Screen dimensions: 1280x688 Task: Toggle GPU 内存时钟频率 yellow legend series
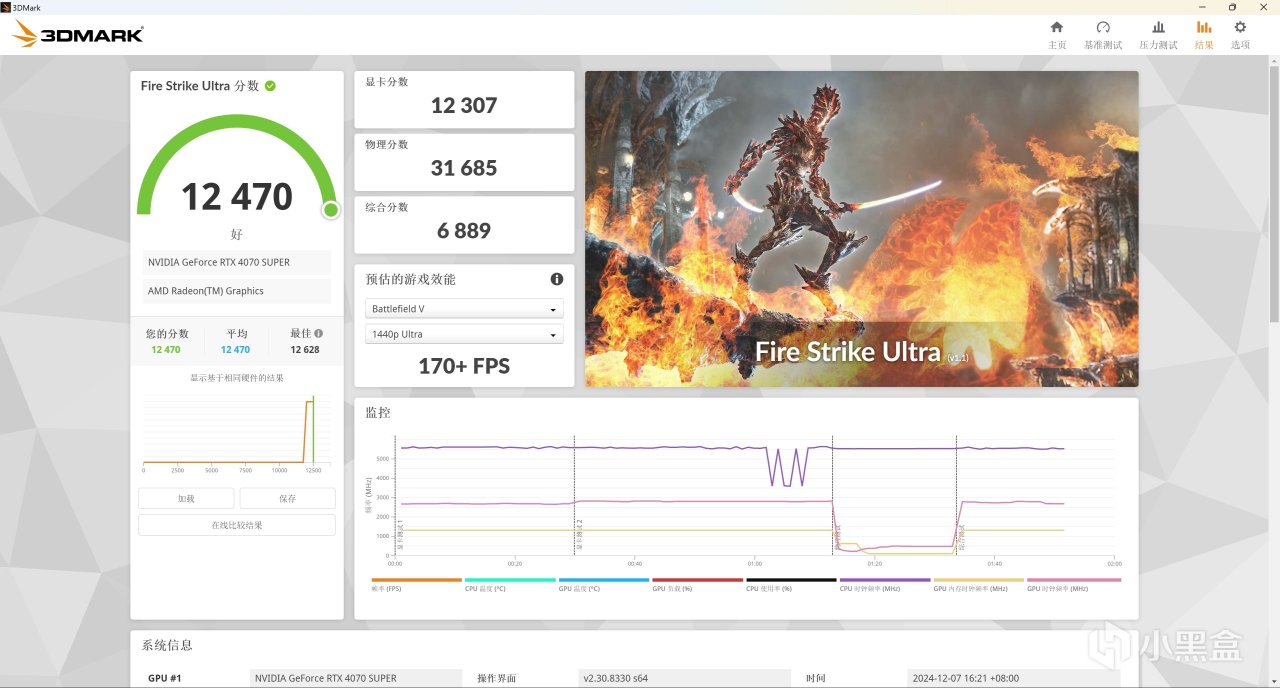click(978, 584)
